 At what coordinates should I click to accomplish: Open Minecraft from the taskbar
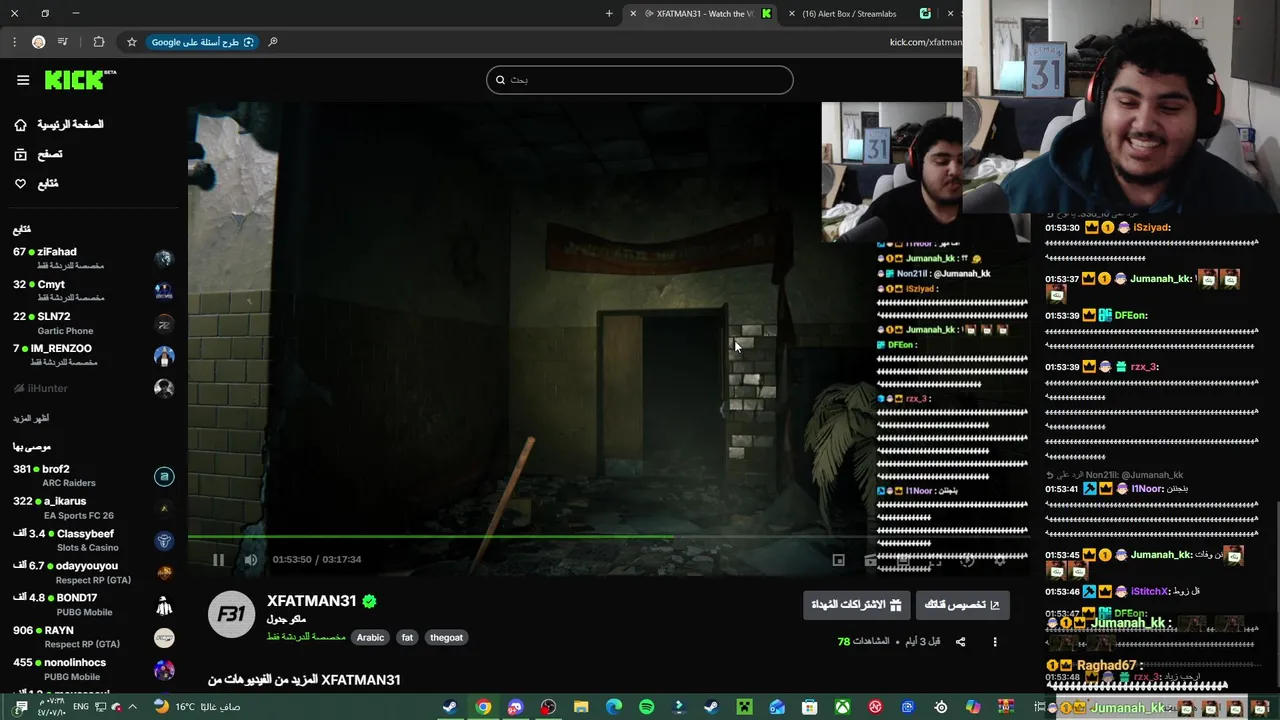(x=744, y=707)
